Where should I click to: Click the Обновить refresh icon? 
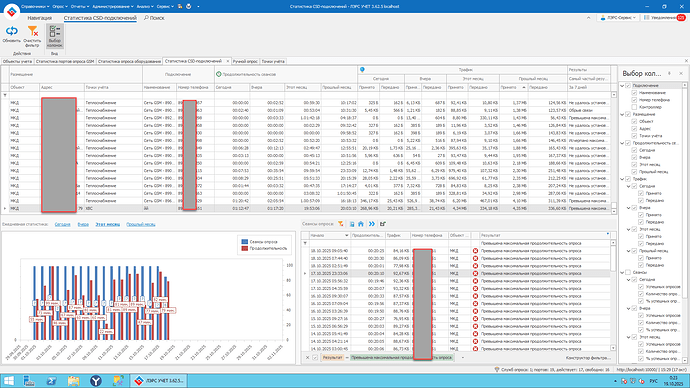click(x=11, y=31)
